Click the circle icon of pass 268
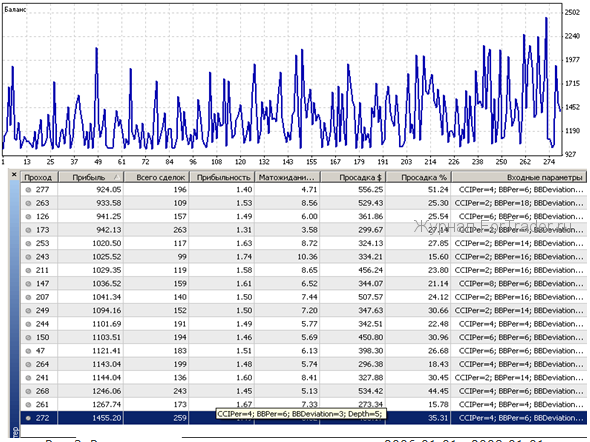The image size is (590, 442). click(x=28, y=391)
